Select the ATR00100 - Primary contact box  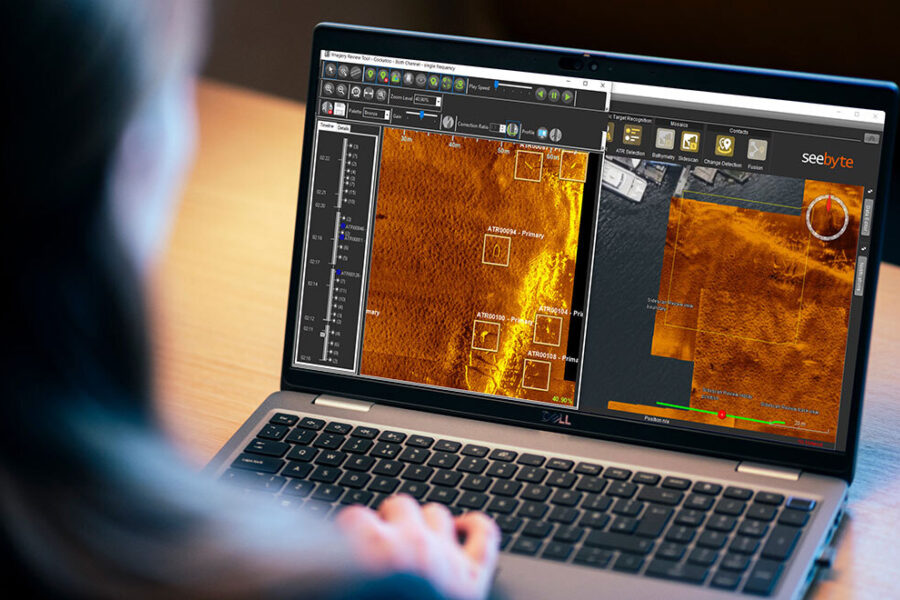(x=486, y=336)
